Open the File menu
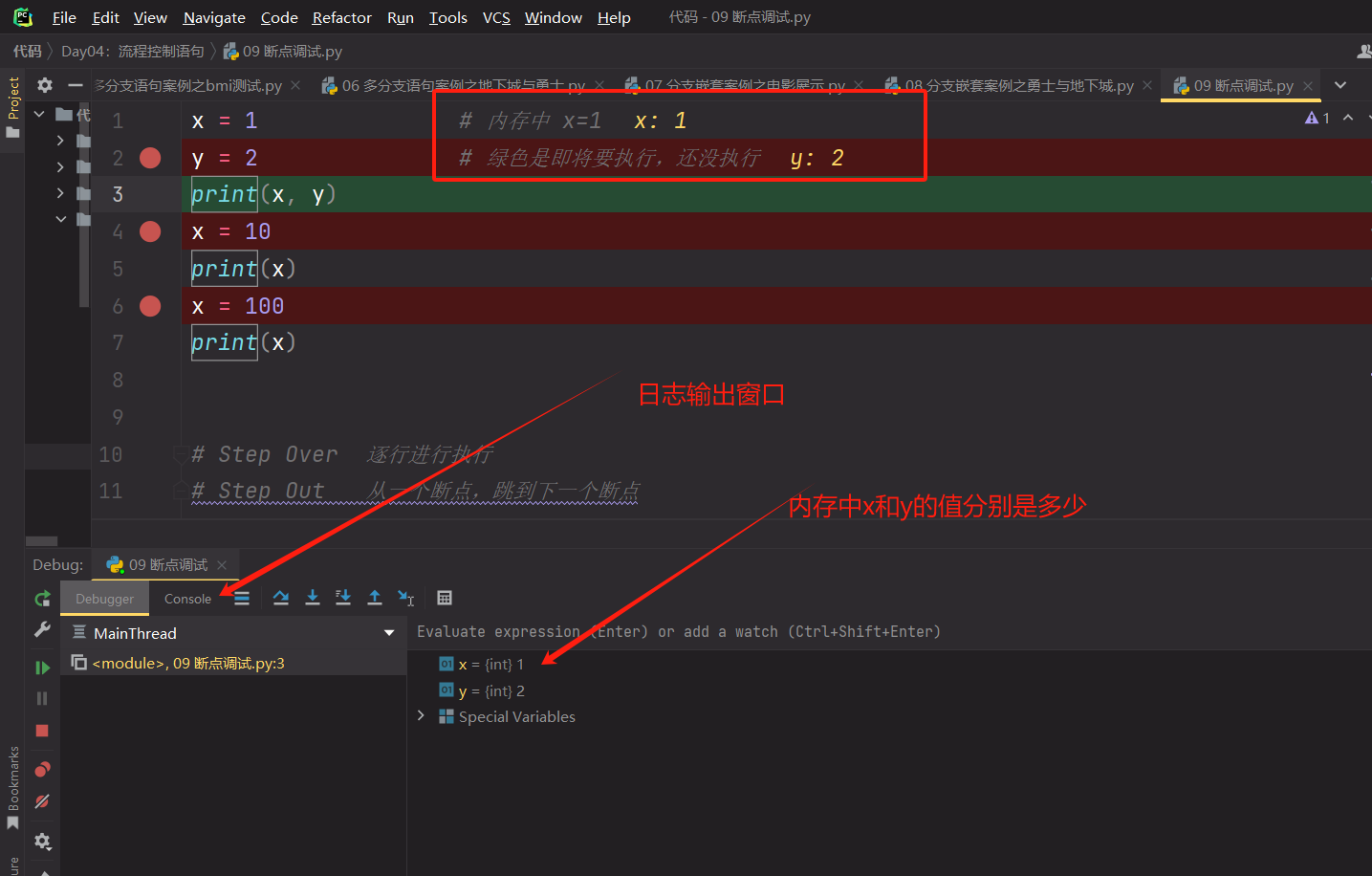 point(64,17)
